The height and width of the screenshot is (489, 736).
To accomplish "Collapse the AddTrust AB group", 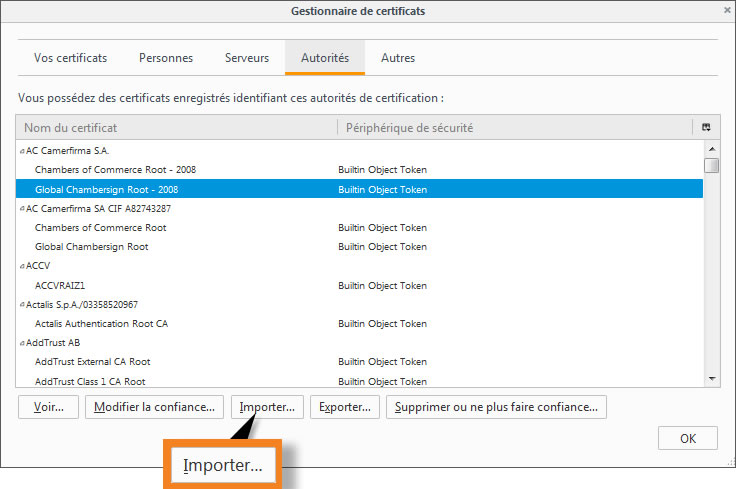I will coord(22,343).
